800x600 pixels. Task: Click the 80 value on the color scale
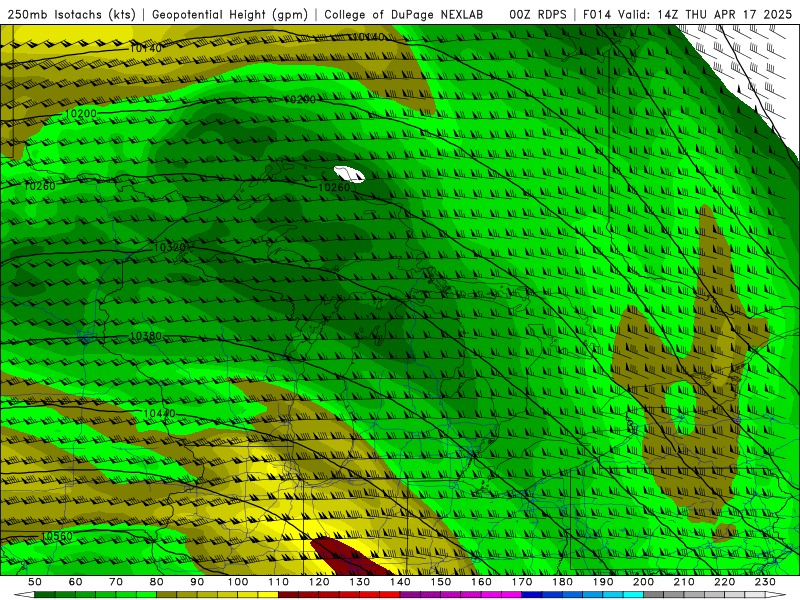pyautogui.click(x=157, y=582)
